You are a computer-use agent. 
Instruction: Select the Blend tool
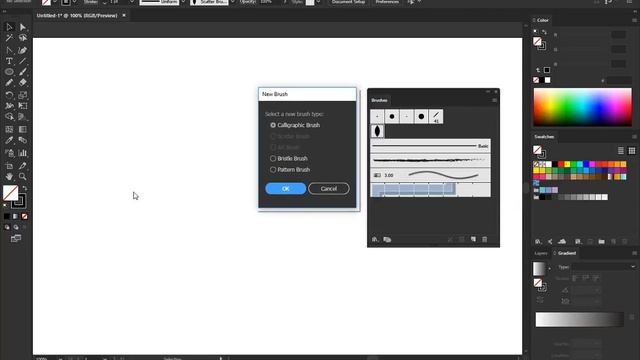[22, 140]
